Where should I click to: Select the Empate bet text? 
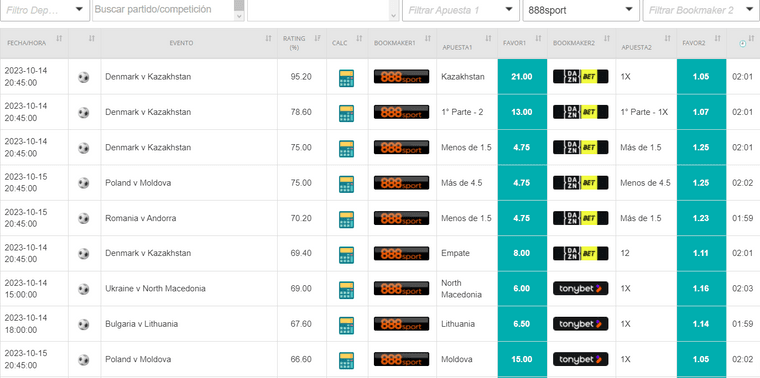pyautogui.click(x=455, y=253)
